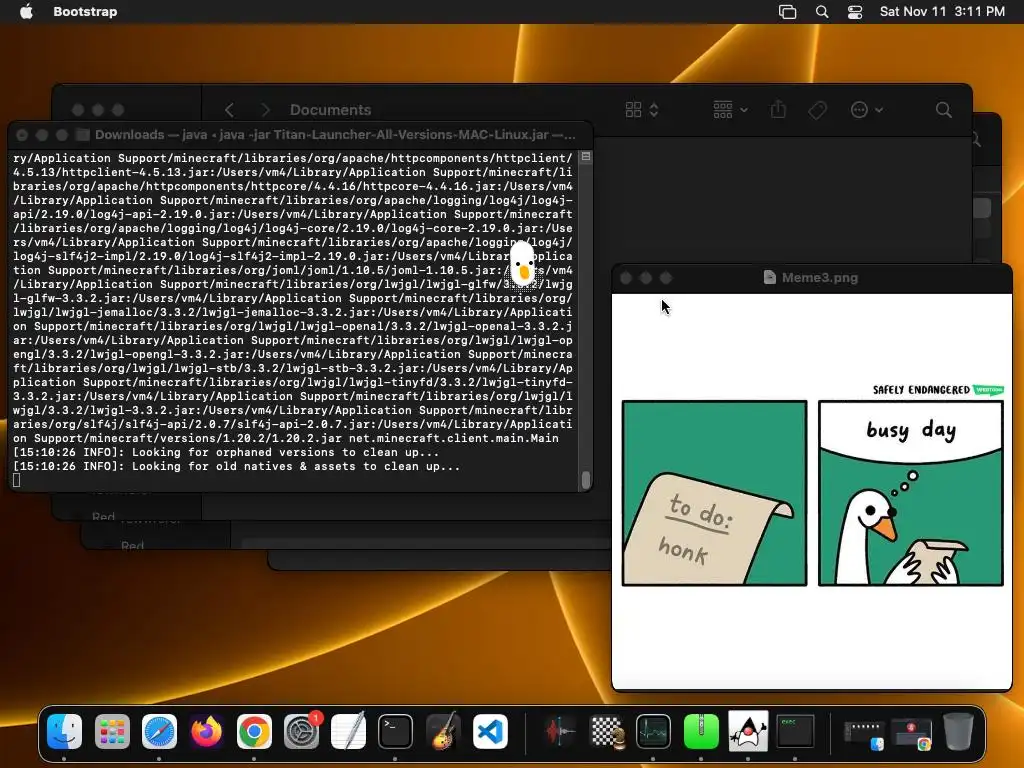
Task: Click the Meme3.png document proxy icon
Action: pos(770,278)
